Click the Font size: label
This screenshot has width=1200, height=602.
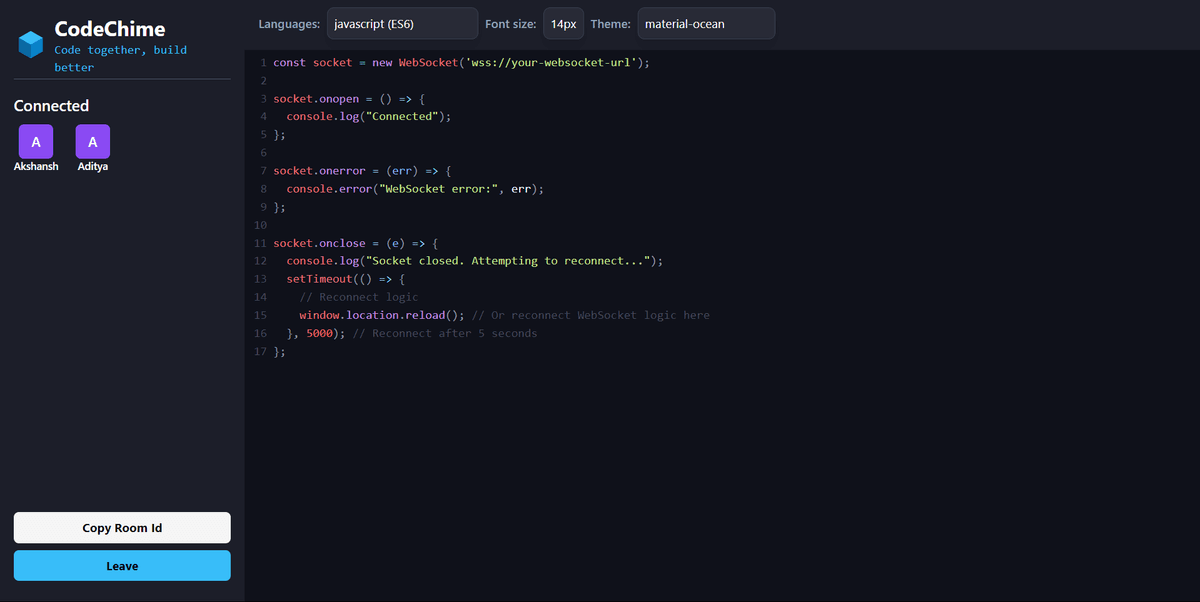(x=510, y=23)
